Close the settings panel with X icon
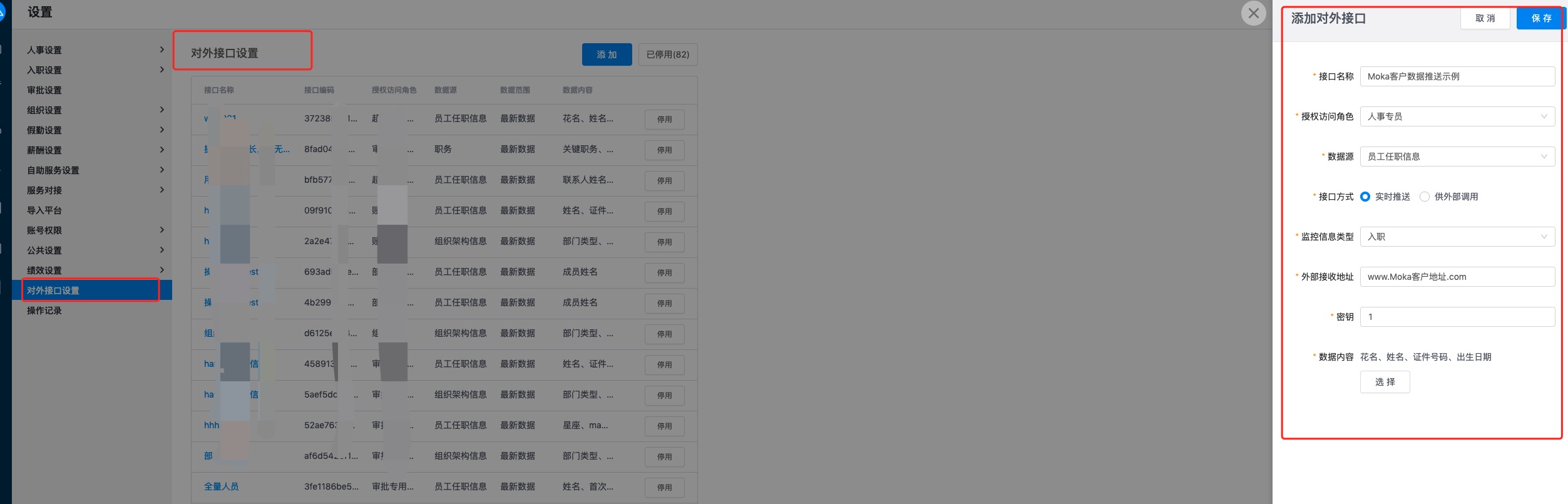 point(1253,13)
